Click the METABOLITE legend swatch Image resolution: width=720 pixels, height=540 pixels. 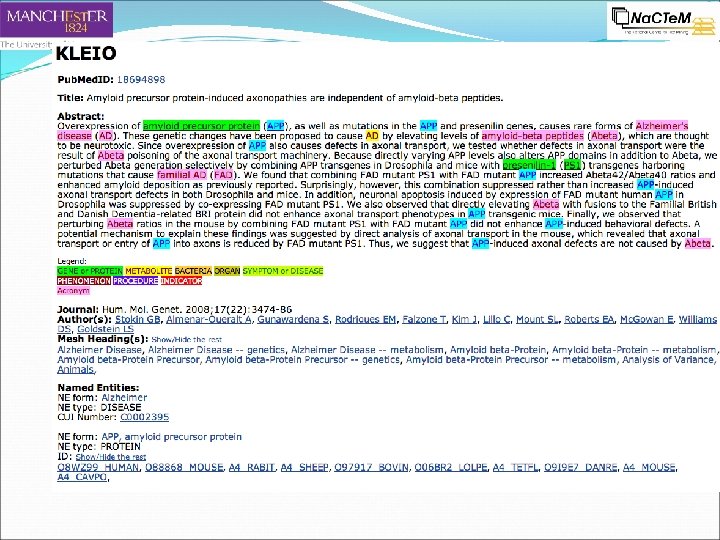(149, 271)
